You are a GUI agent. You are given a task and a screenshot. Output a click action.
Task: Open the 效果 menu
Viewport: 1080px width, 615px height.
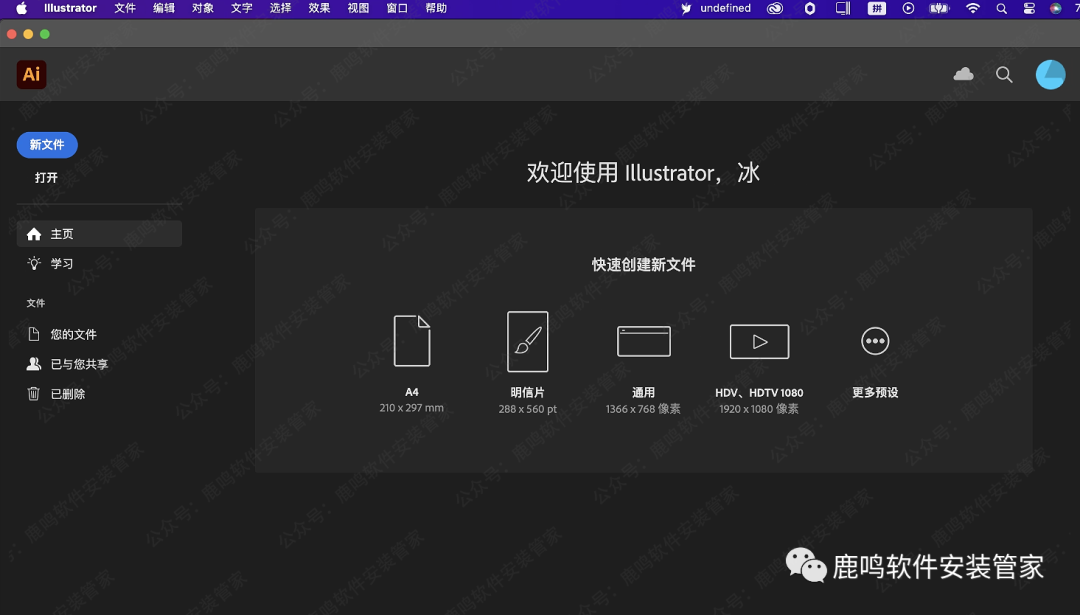(x=319, y=8)
